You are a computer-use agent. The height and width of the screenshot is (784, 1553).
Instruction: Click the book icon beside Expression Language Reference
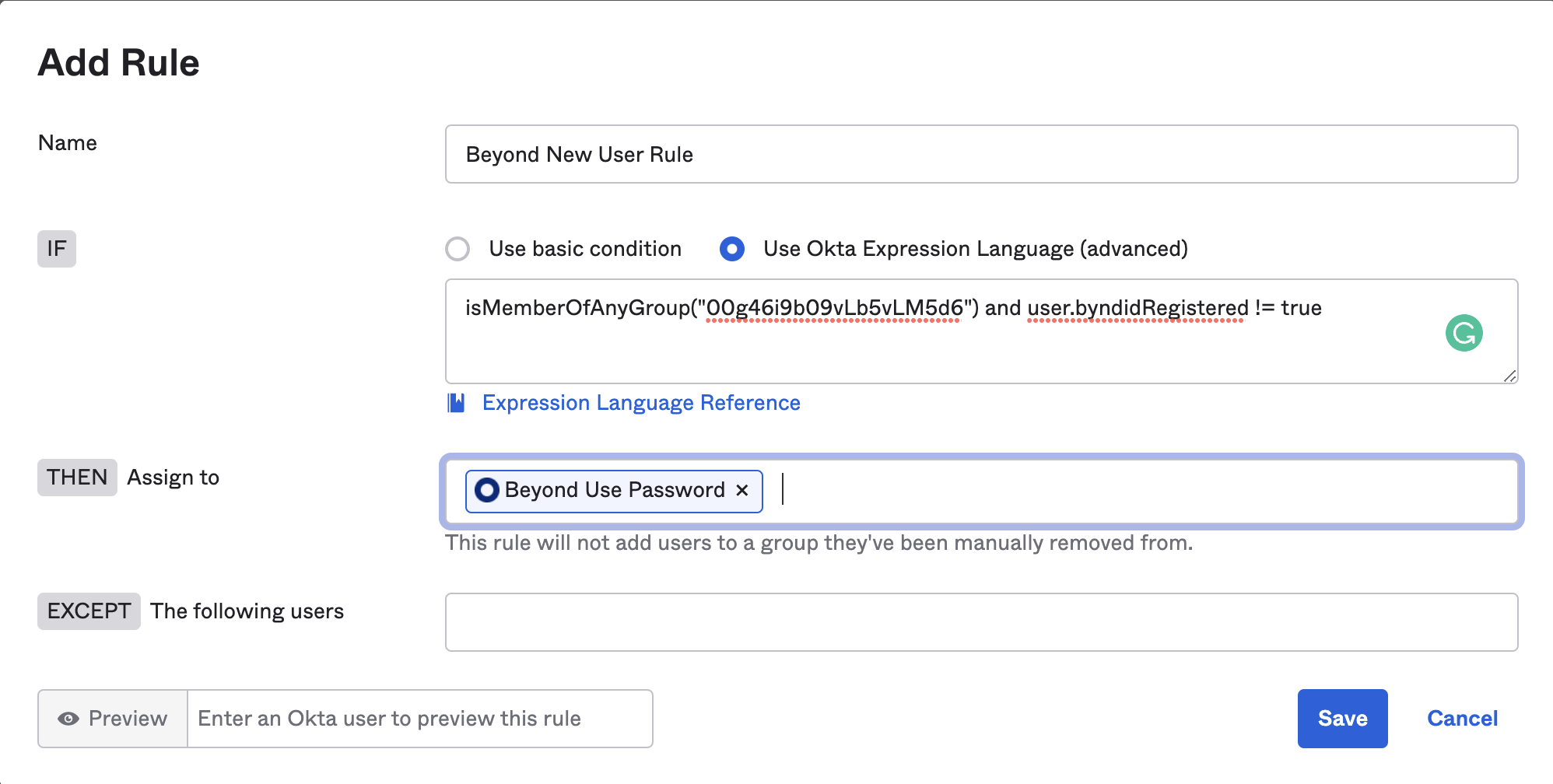[456, 403]
